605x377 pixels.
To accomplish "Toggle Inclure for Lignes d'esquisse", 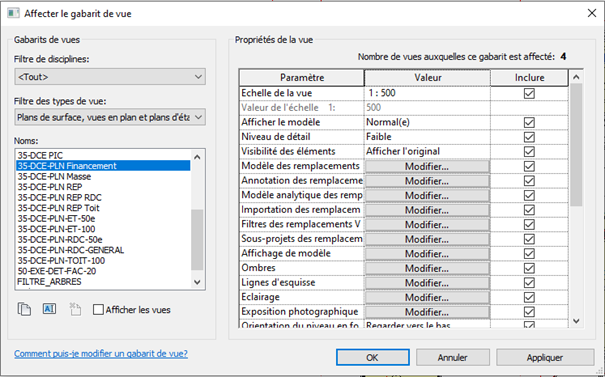I will click(529, 283).
